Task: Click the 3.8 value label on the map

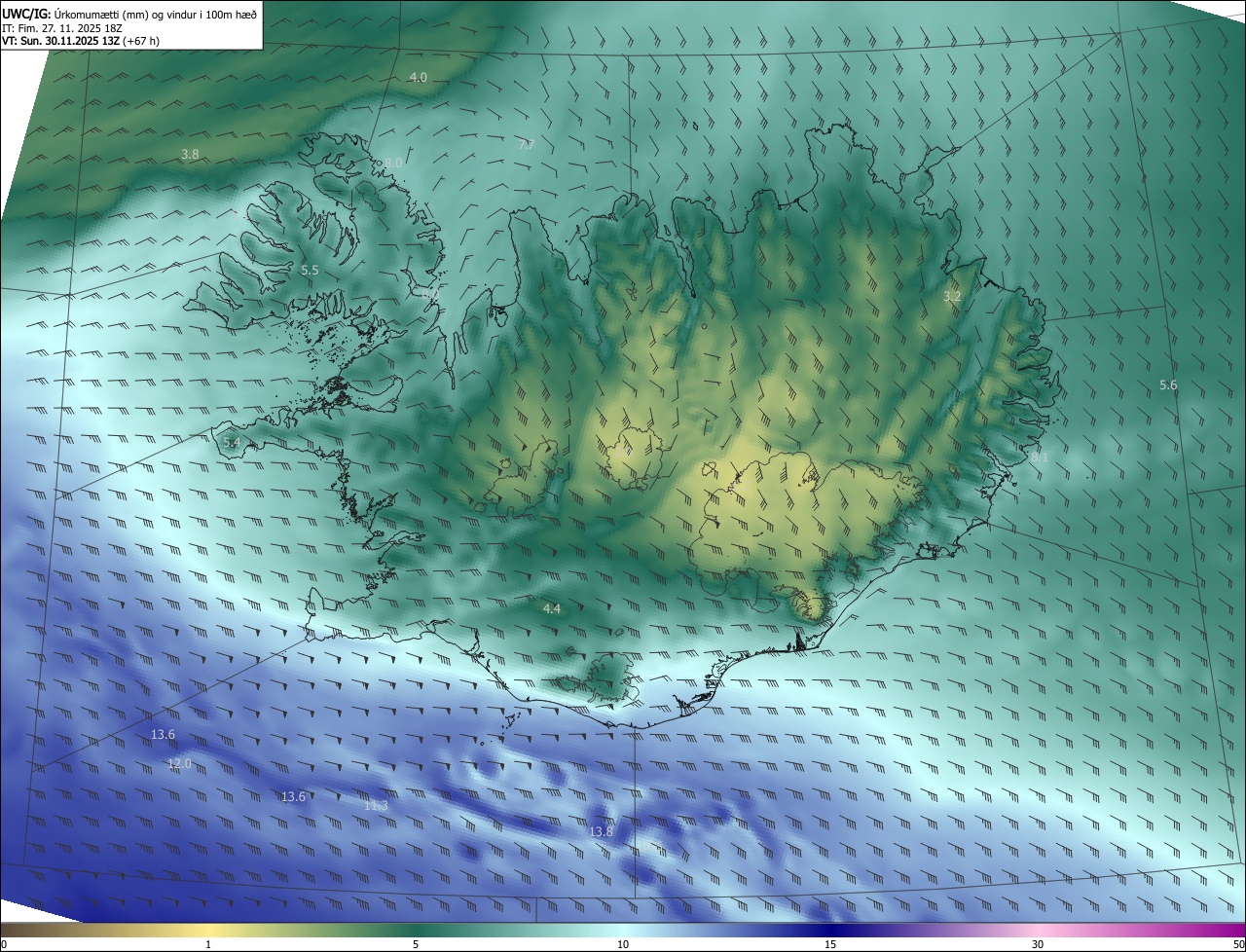Action: pyautogui.click(x=190, y=155)
